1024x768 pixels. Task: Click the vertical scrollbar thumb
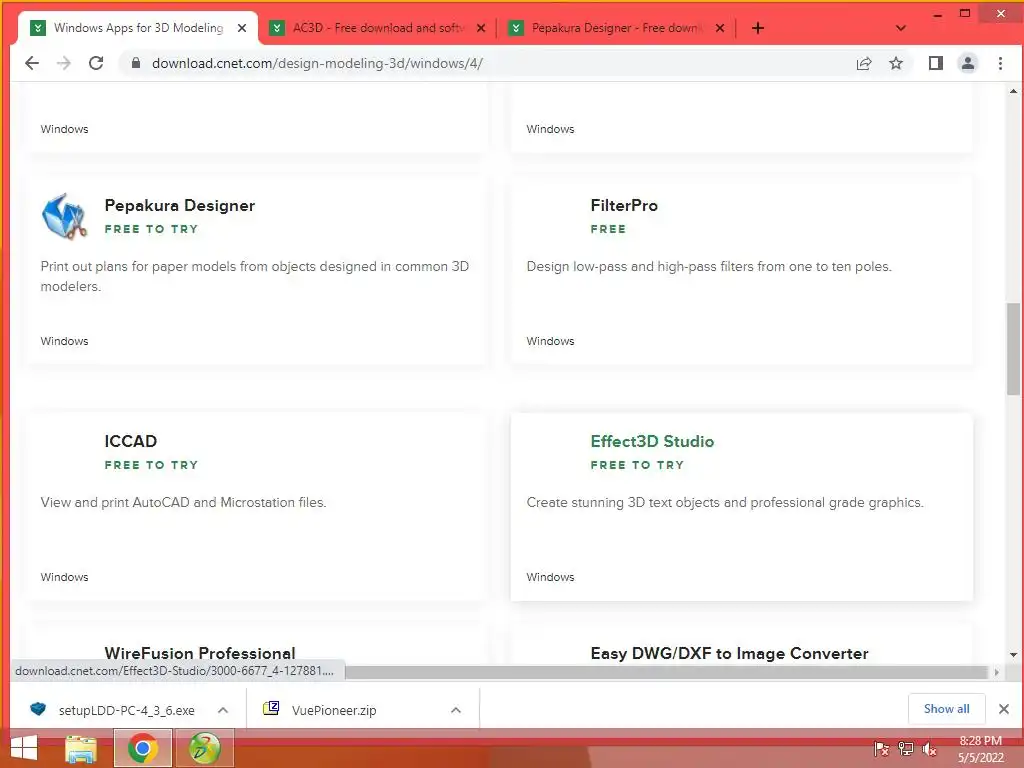pos(1013,349)
